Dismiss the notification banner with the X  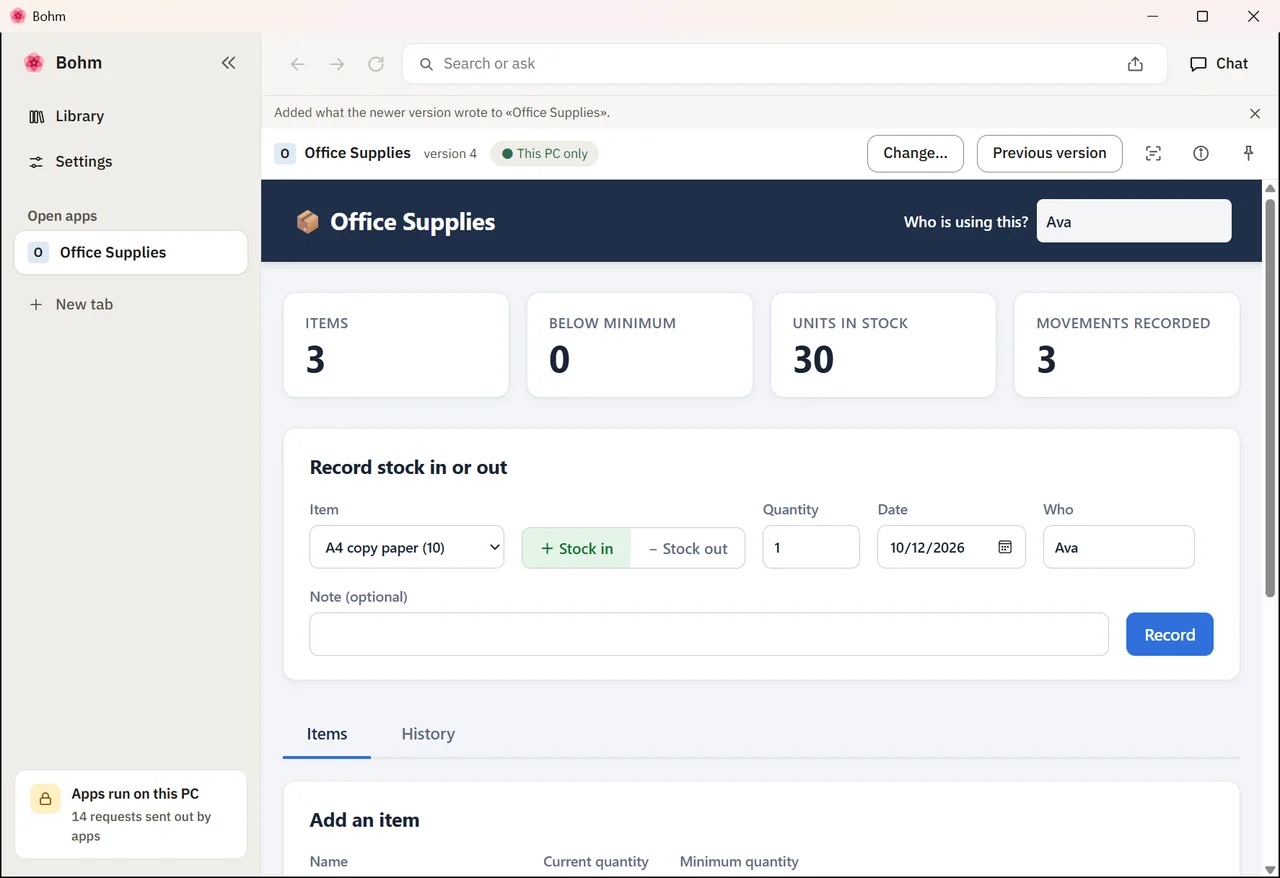1255,113
